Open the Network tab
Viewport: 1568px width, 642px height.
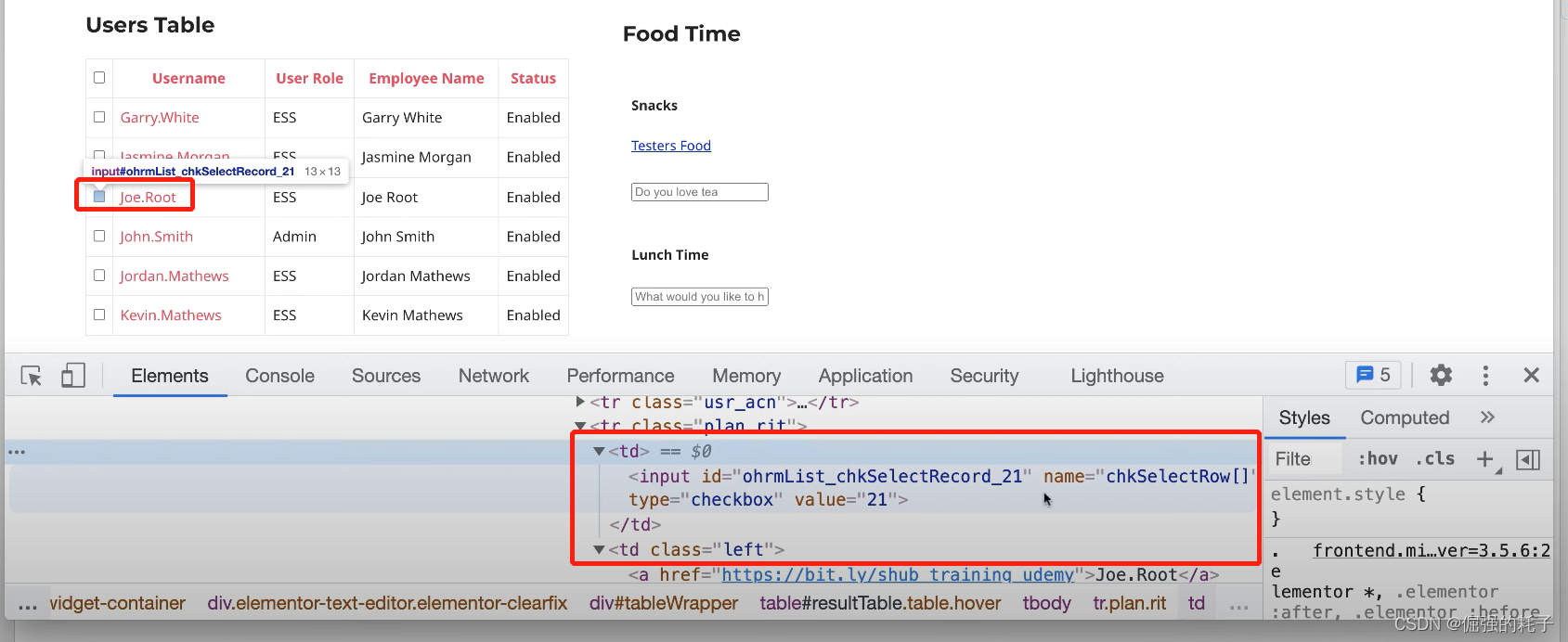[494, 376]
